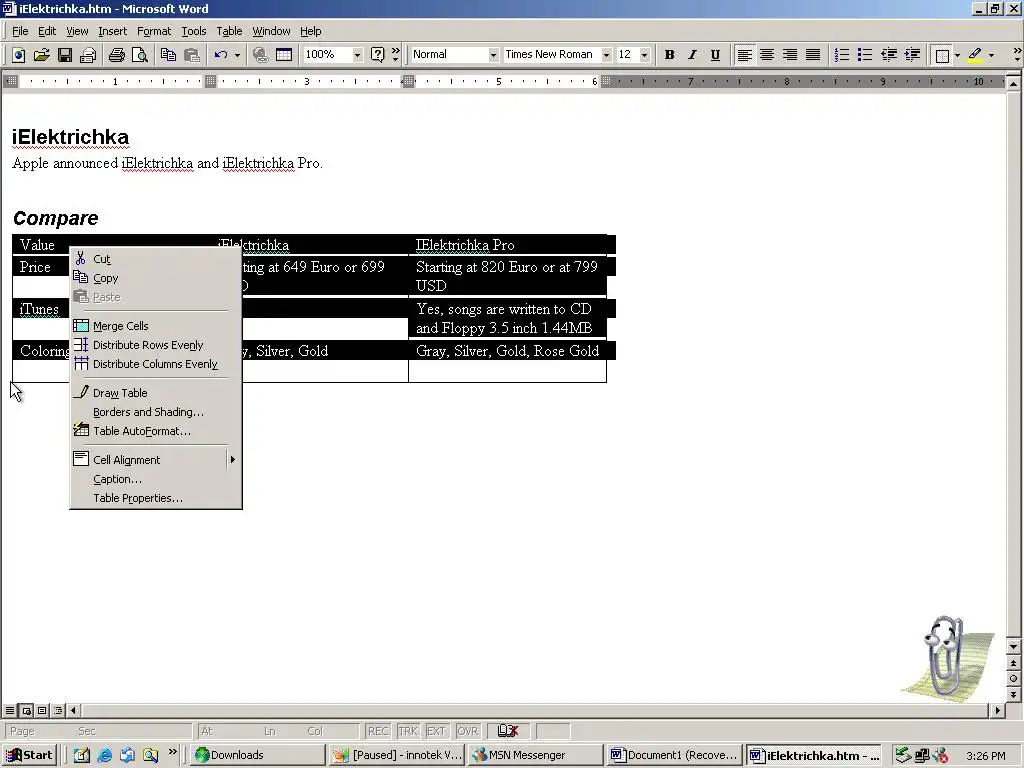Click the horizontal scrollbar right arrow
This screenshot has height=768, width=1024.
(x=997, y=711)
